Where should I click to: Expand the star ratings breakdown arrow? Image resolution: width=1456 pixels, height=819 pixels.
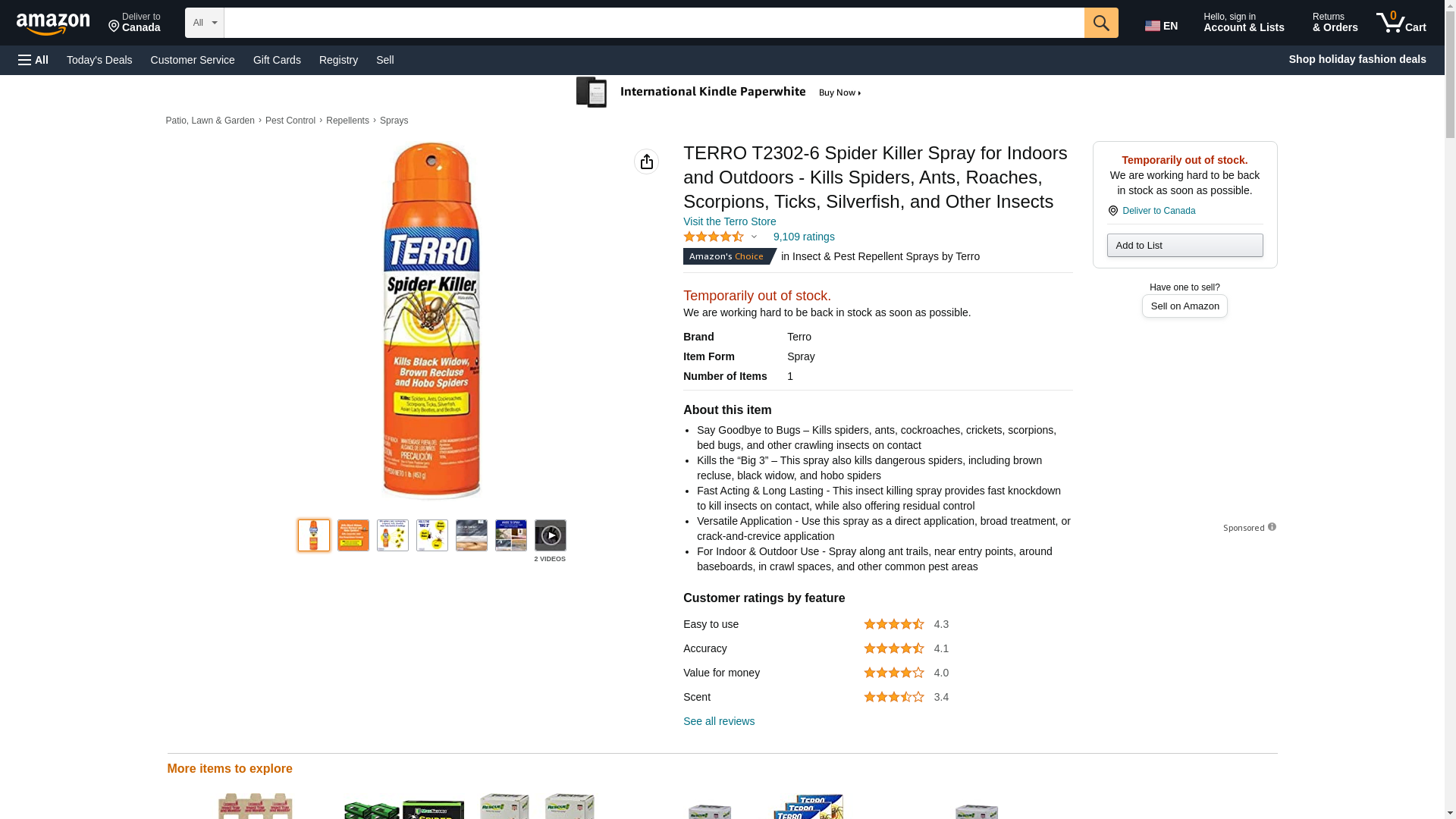click(754, 237)
